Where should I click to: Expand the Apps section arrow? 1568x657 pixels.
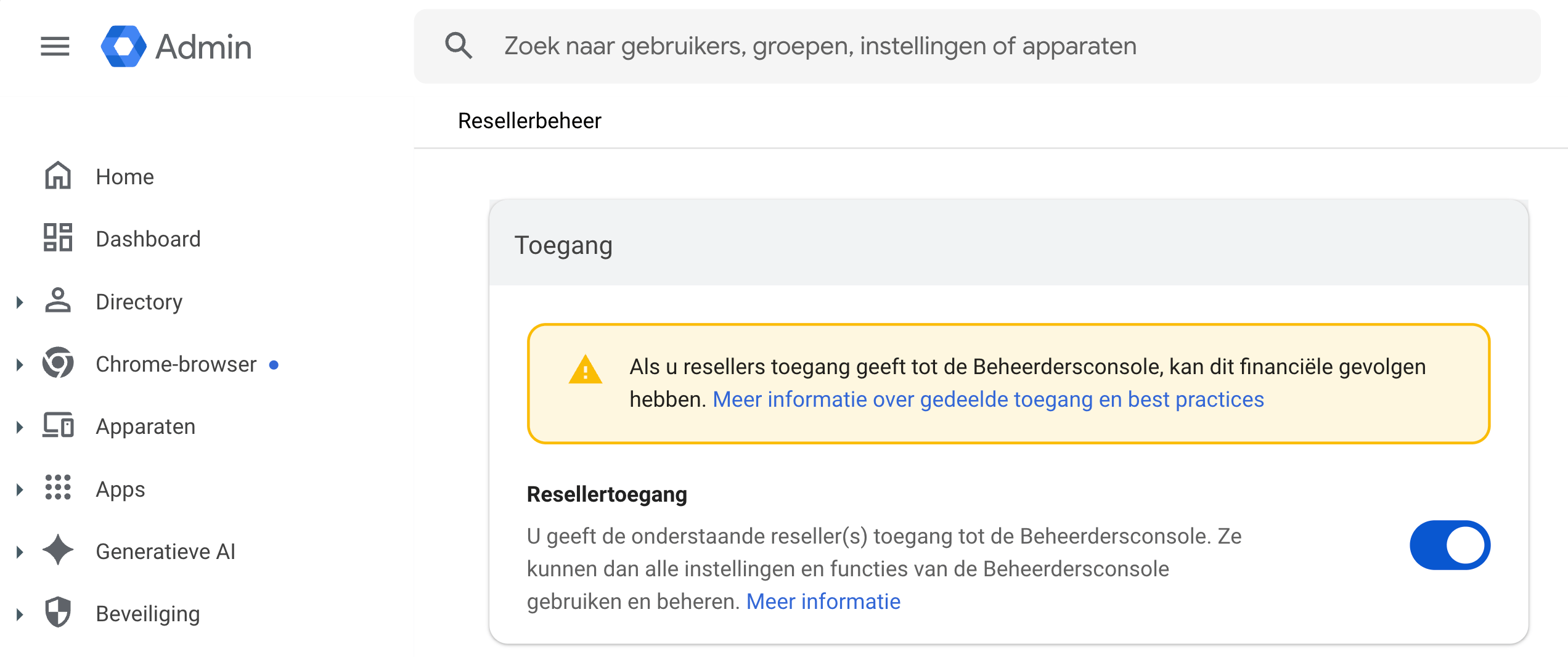point(20,490)
